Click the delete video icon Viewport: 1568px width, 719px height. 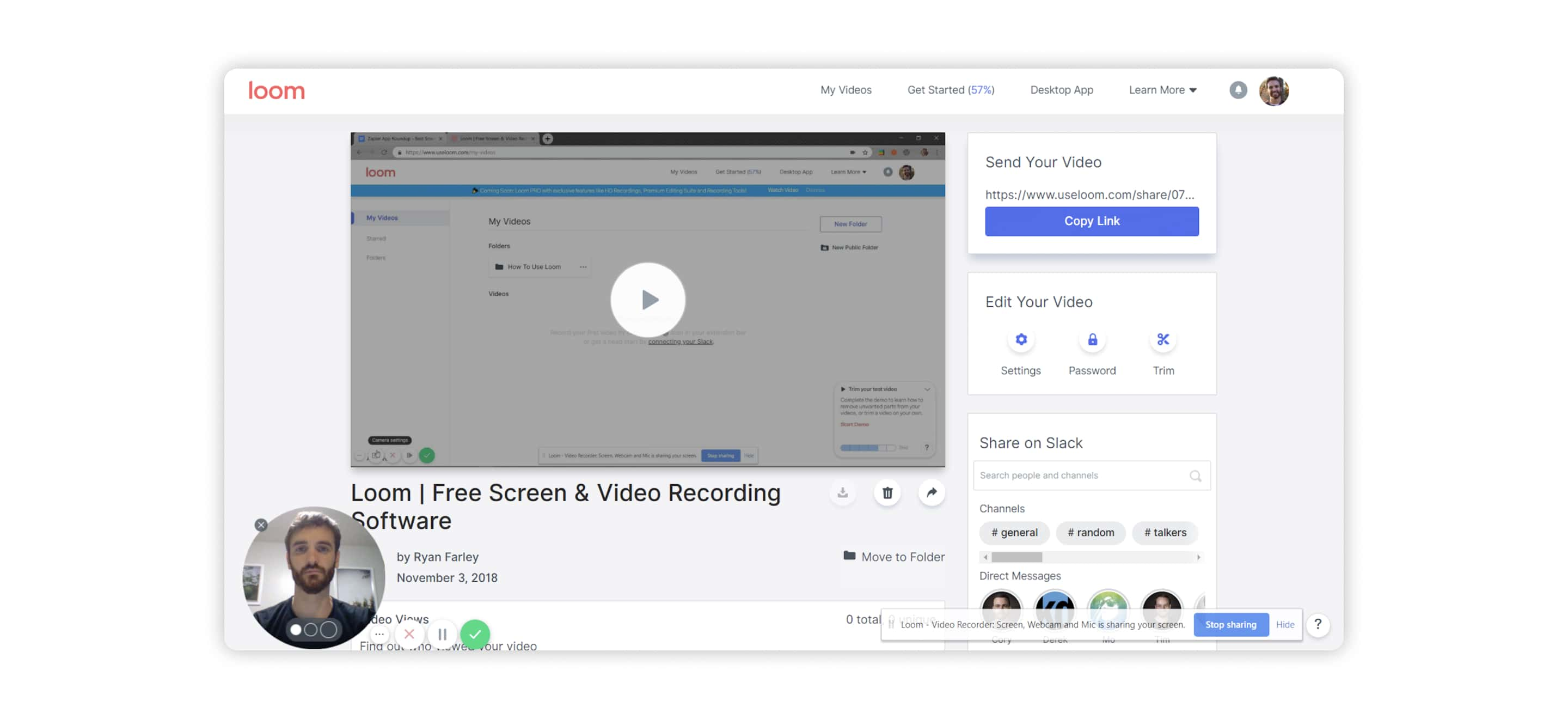point(886,492)
